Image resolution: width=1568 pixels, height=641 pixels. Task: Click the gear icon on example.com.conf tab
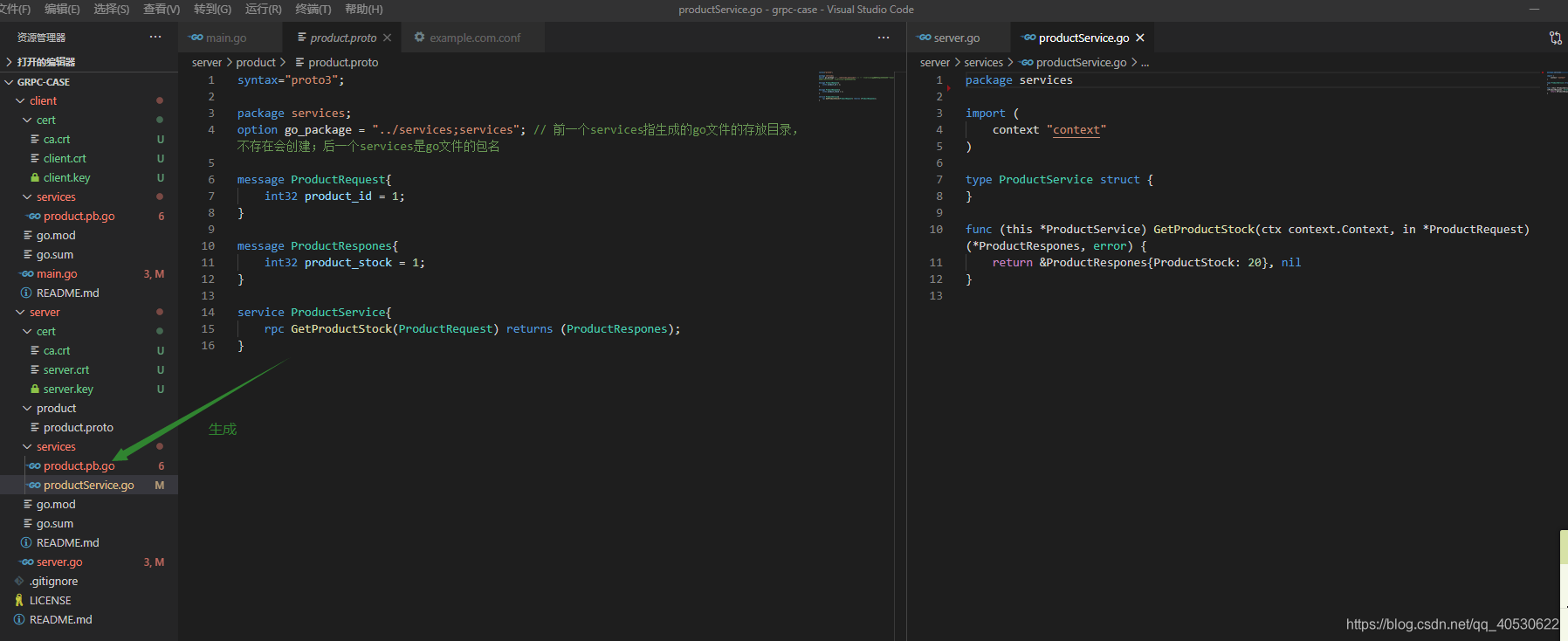[420, 38]
